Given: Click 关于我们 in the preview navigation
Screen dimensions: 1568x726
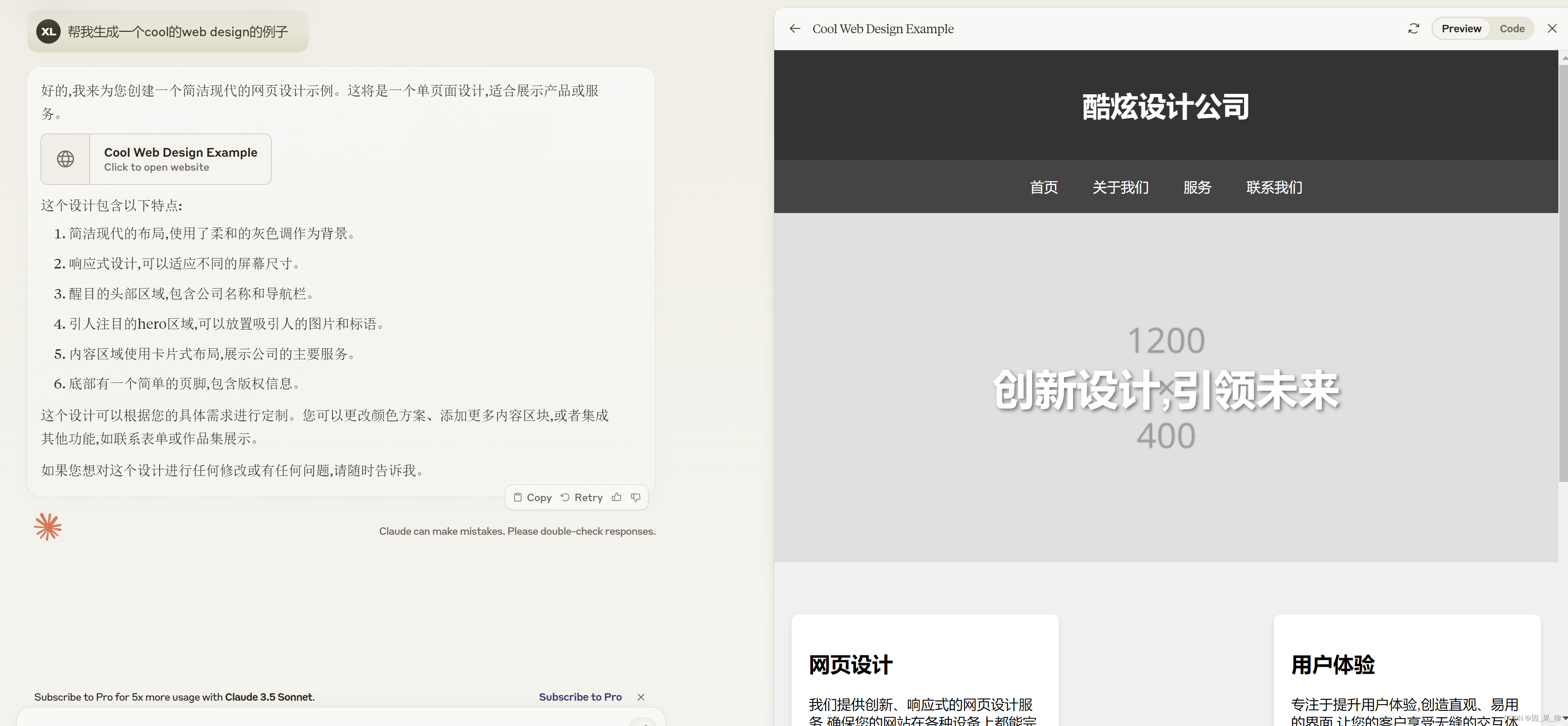Looking at the screenshot, I should [1120, 187].
